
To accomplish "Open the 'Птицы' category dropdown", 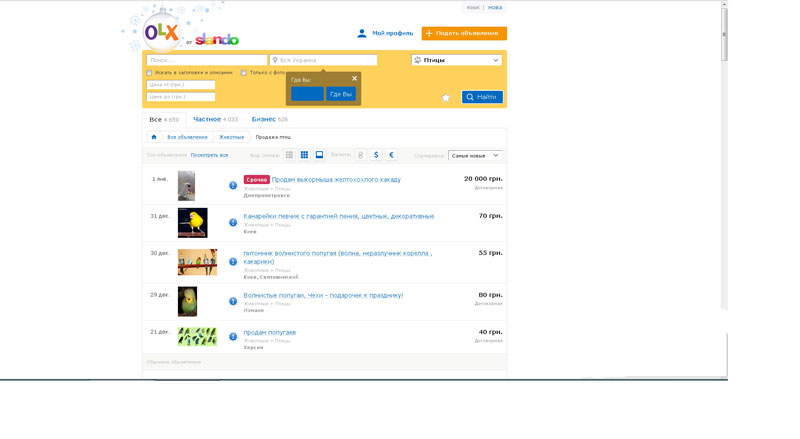I will [456, 60].
